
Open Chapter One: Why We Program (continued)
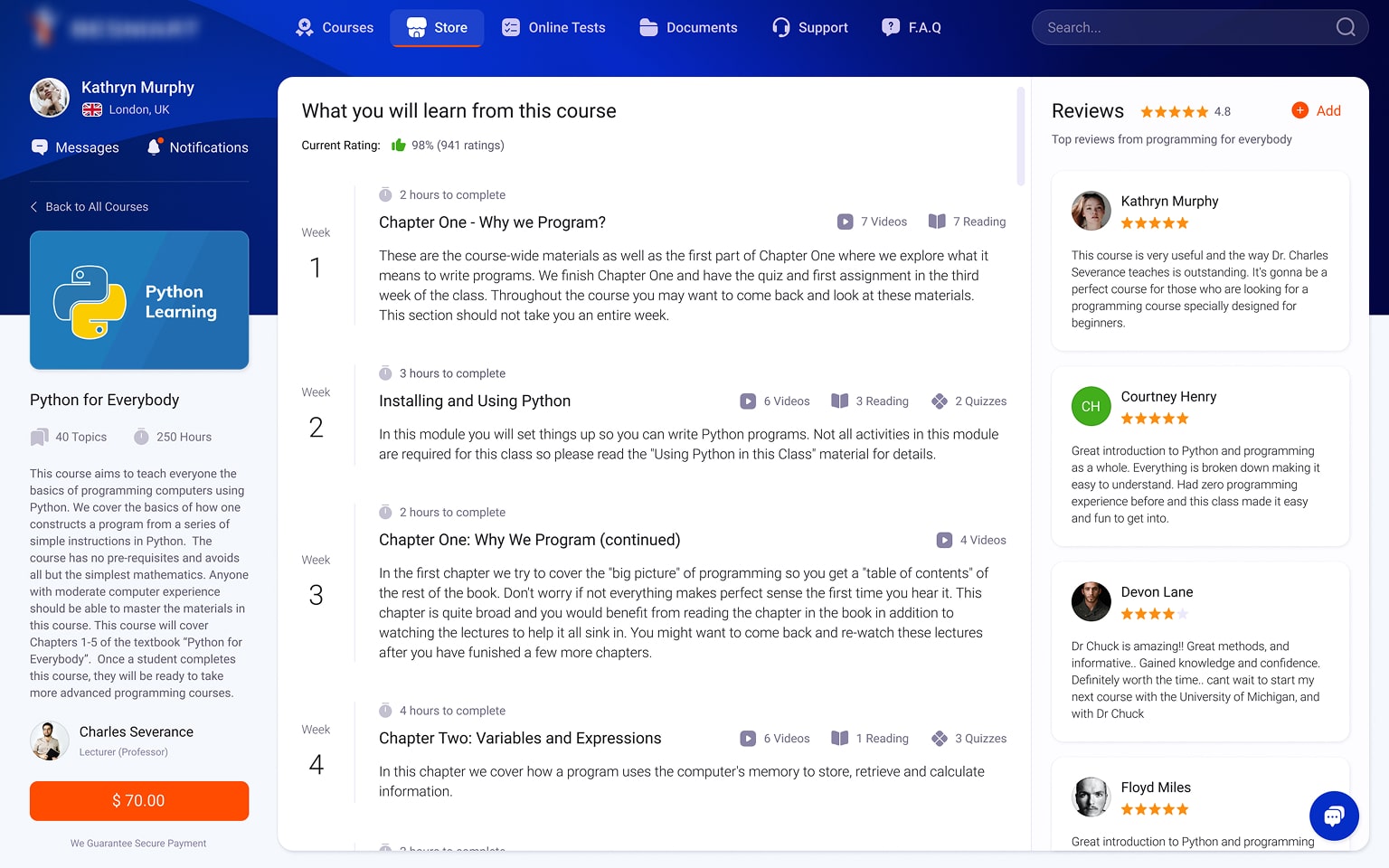pyautogui.click(x=529, y=540)
